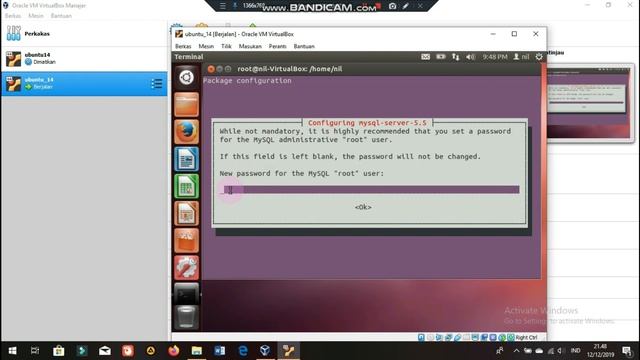640x360 pixels.
Task: Open the nil user menu in Ubuntu panel
Action: point(521,57)
